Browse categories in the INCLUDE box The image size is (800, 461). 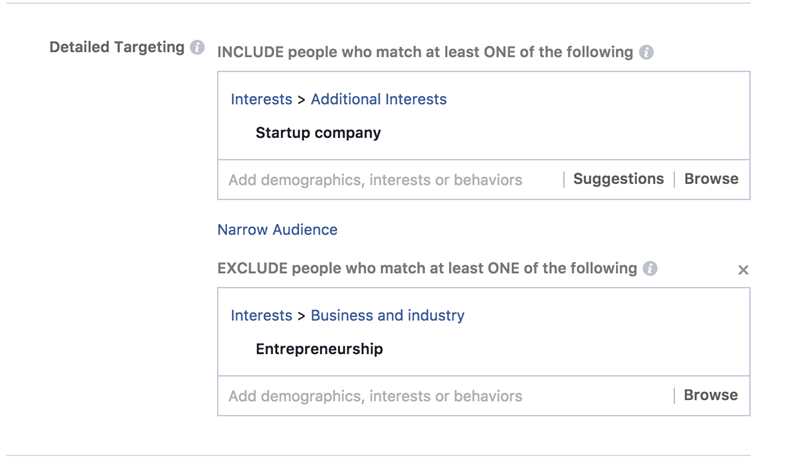(x=711, y=179)
